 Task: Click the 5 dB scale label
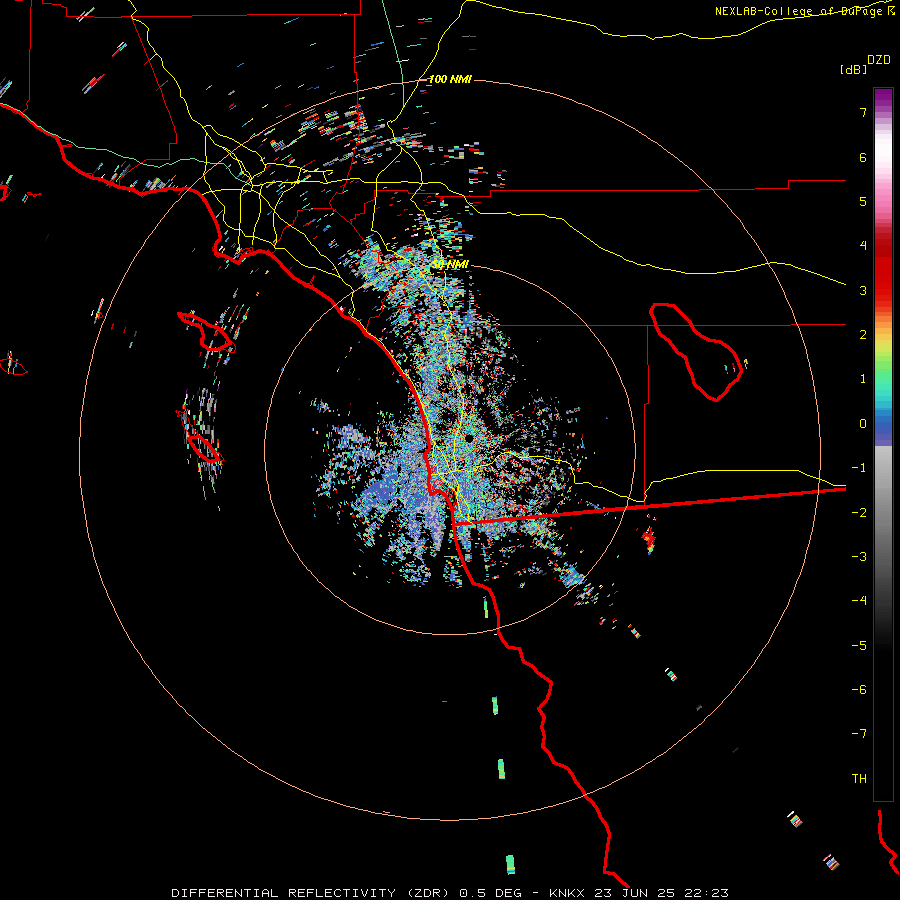(x=863, y=201)
